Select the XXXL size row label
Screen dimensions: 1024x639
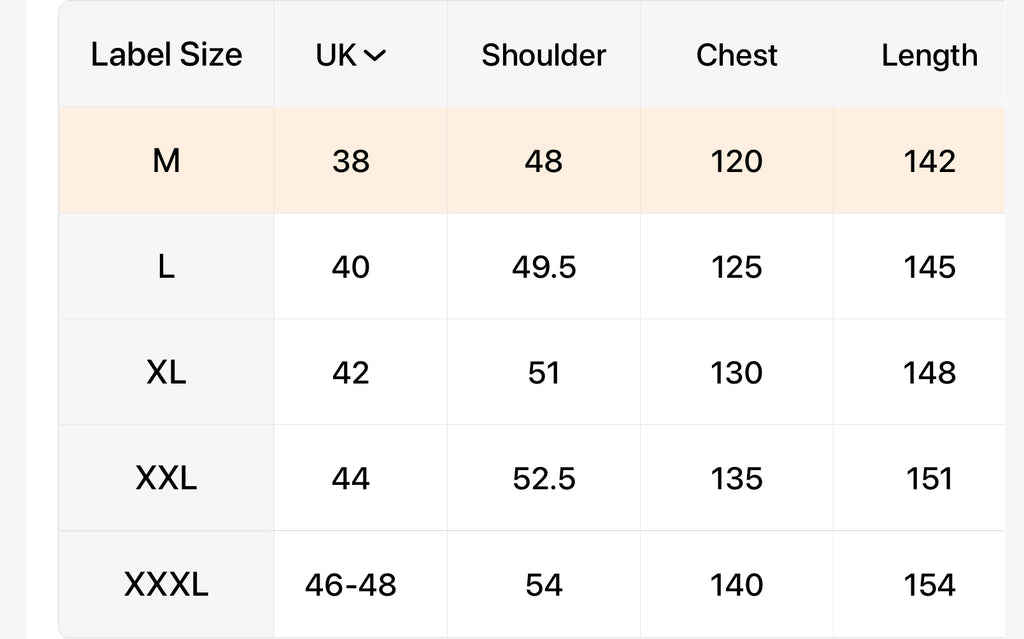click(167, 584)
